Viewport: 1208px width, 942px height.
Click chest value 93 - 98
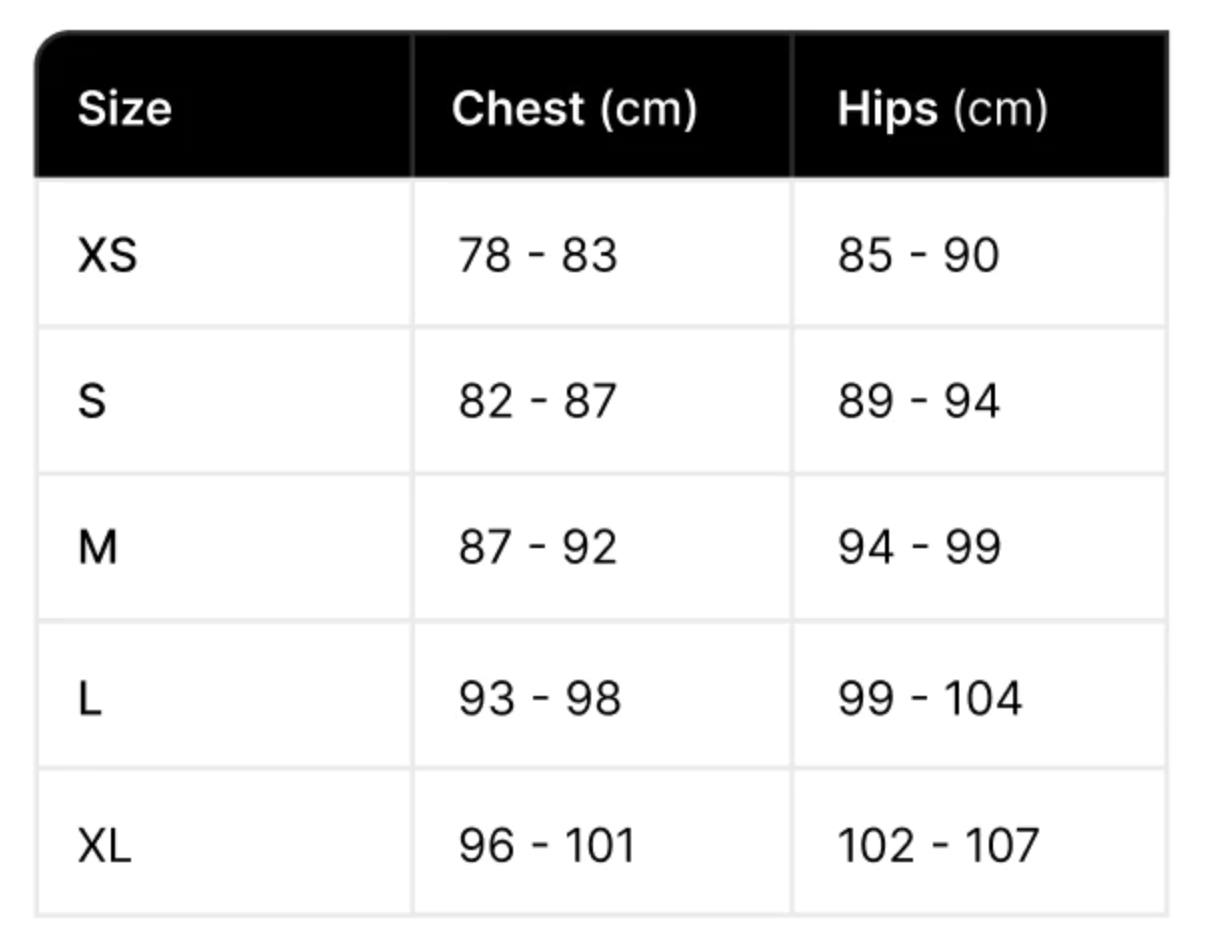coord(539,697)
